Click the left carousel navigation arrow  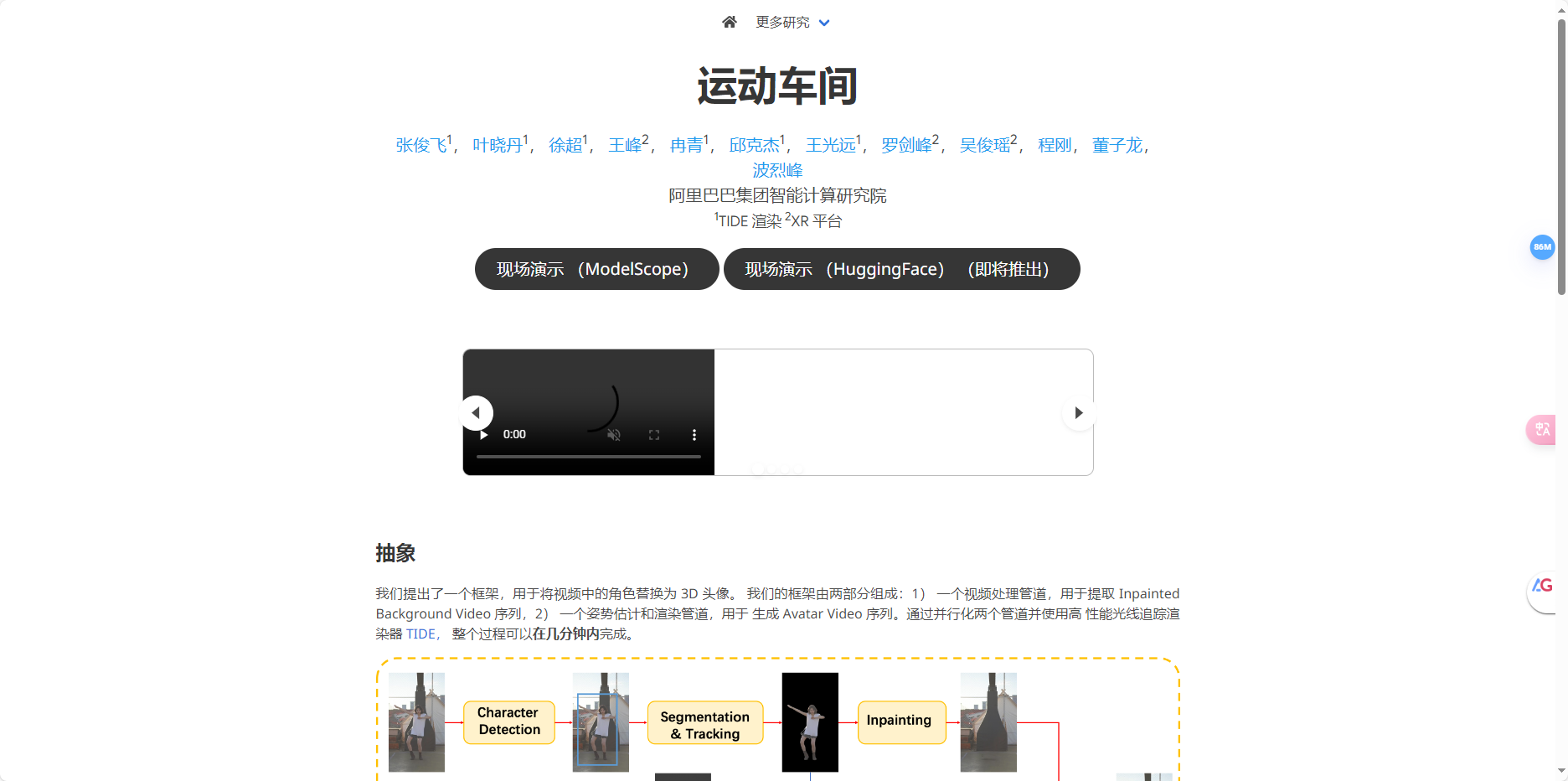point(476,412)
